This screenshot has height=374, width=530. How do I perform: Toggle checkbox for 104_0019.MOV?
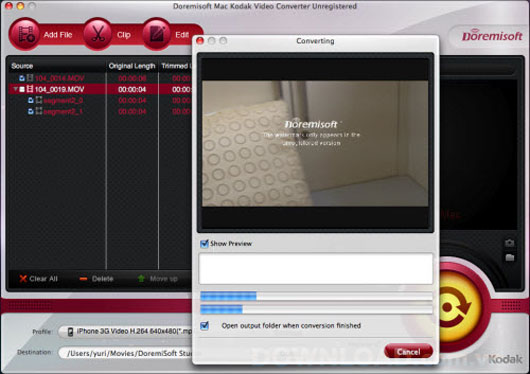coord(22,89)
